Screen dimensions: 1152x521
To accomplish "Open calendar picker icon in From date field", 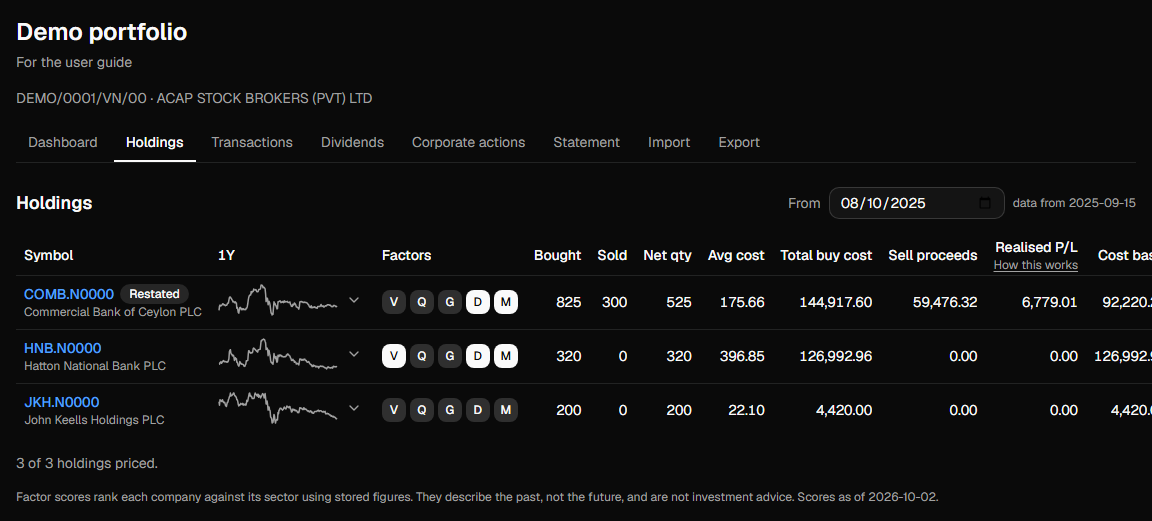I will point(986,203).
